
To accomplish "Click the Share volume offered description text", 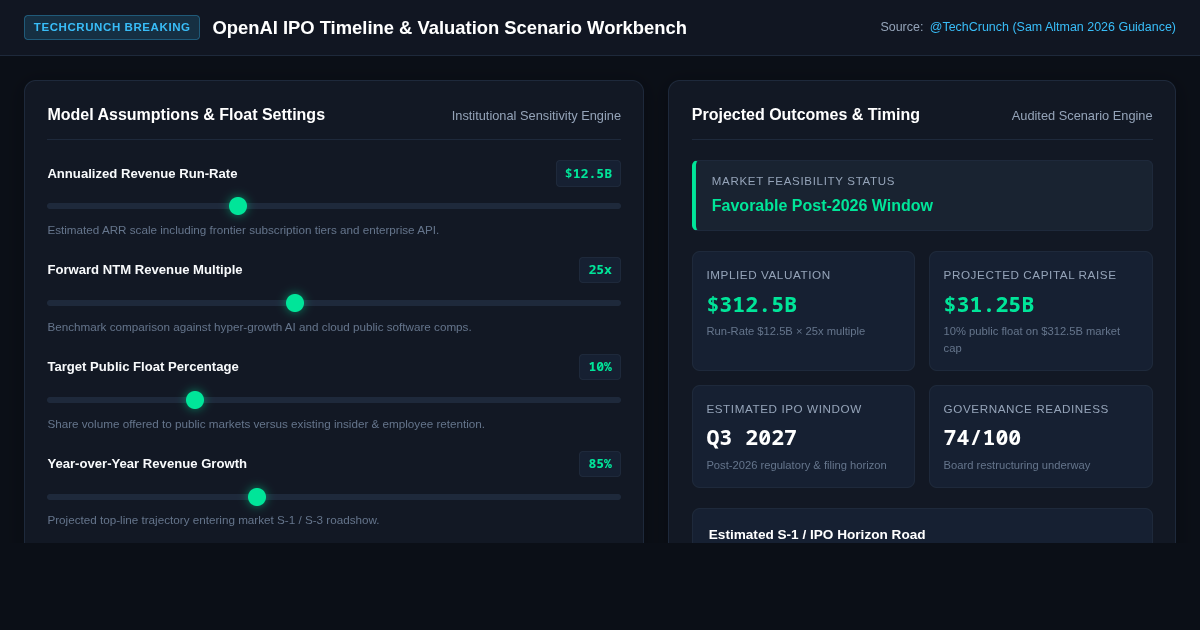I will click(266, 424).
